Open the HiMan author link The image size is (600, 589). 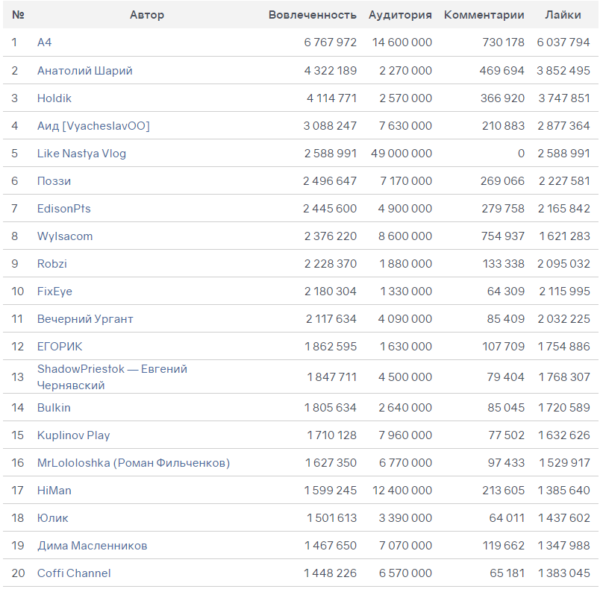coord(54,490)
